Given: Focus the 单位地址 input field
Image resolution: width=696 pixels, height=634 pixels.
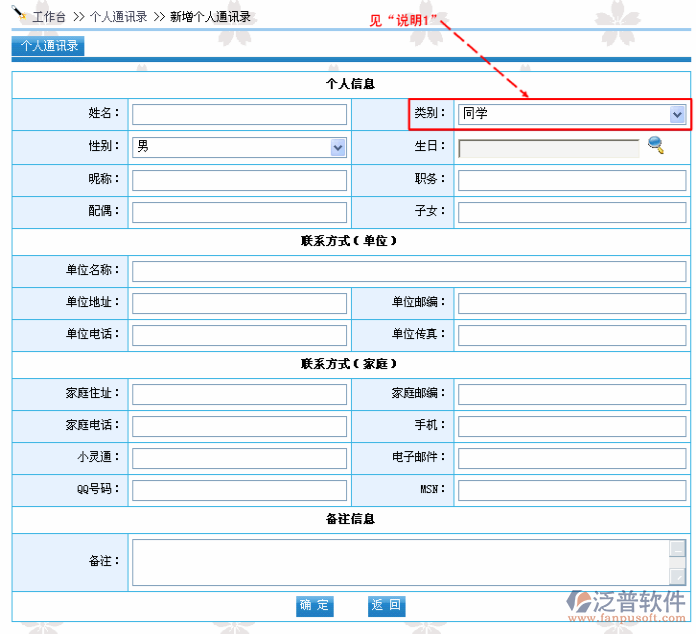Looking at the screenshot, I should point(239,303).
